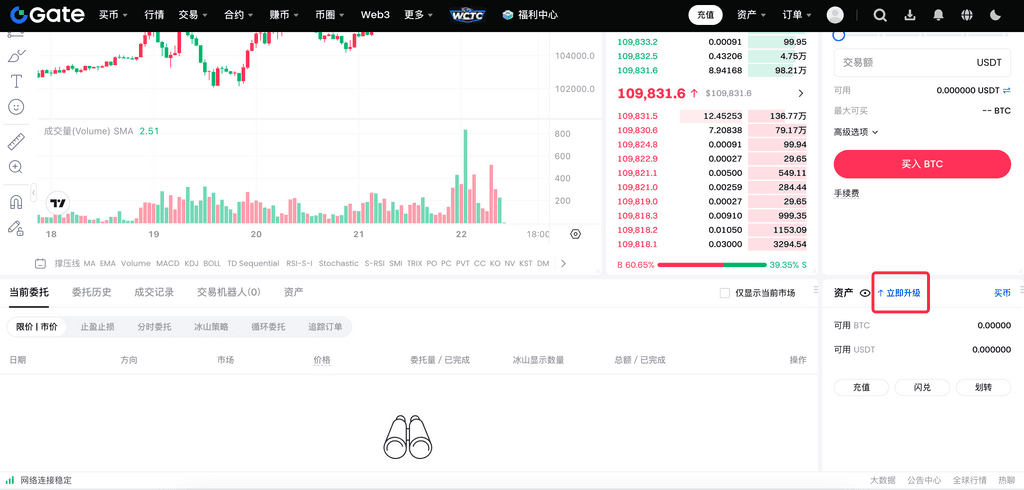Select the ruler measure tool

(x=16, y=141)
